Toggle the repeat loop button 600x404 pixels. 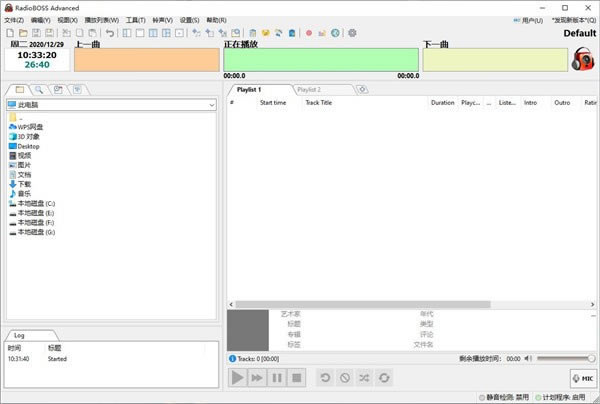click(x=385, y=377)
